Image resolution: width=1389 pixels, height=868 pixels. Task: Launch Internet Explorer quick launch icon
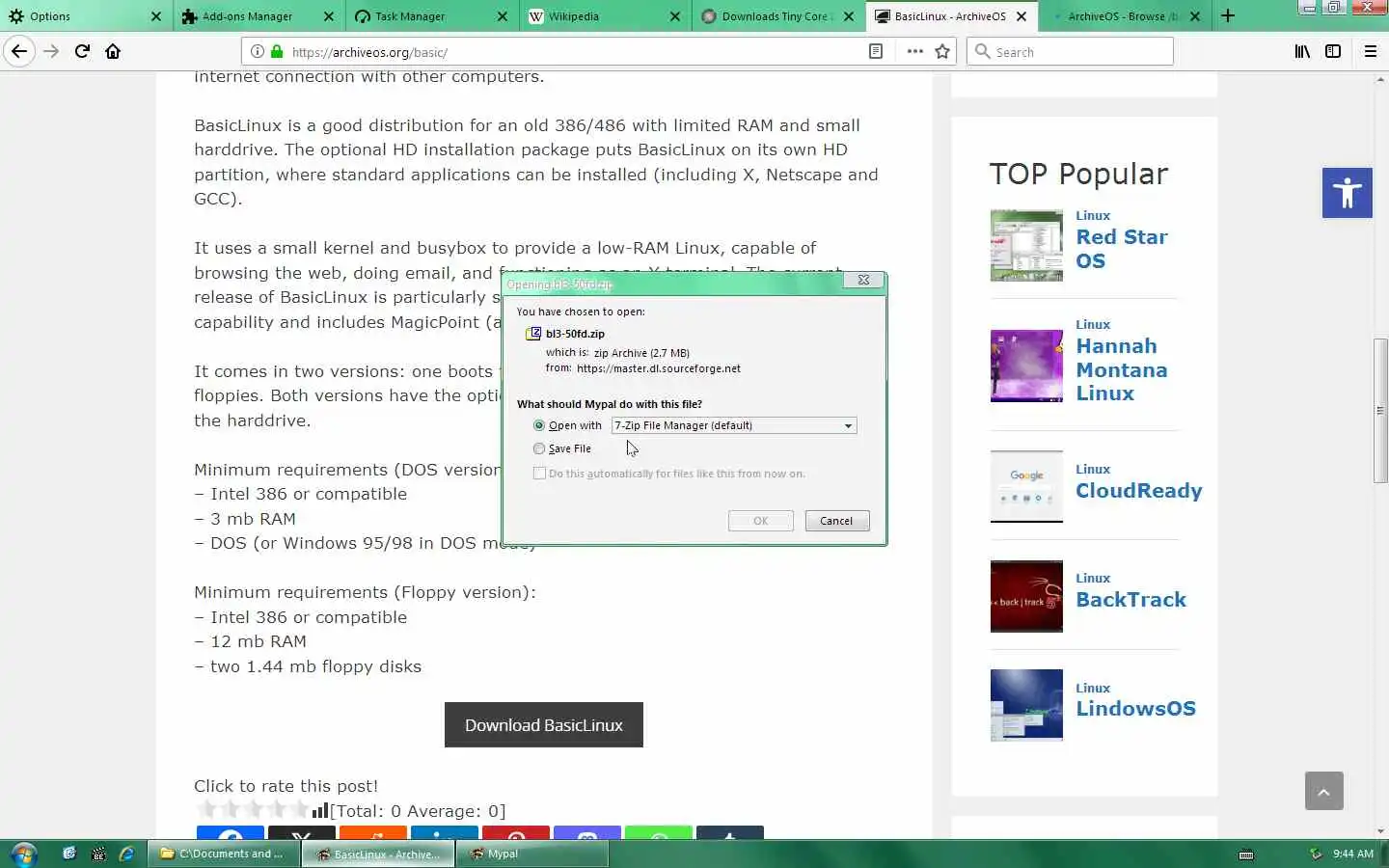tap(126, 854)
